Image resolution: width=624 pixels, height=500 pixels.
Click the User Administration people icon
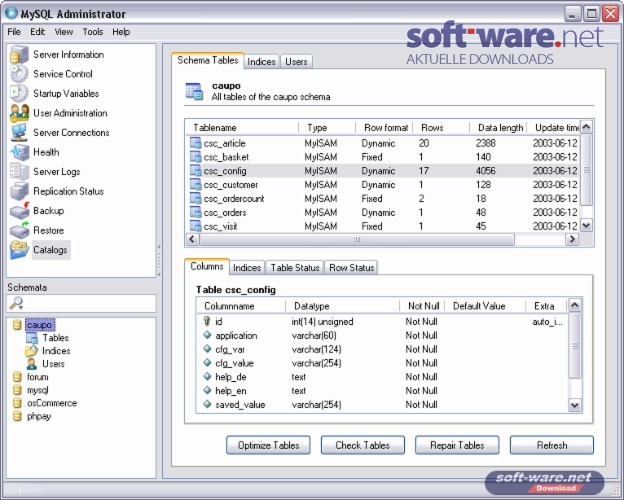tap(19, 113)
